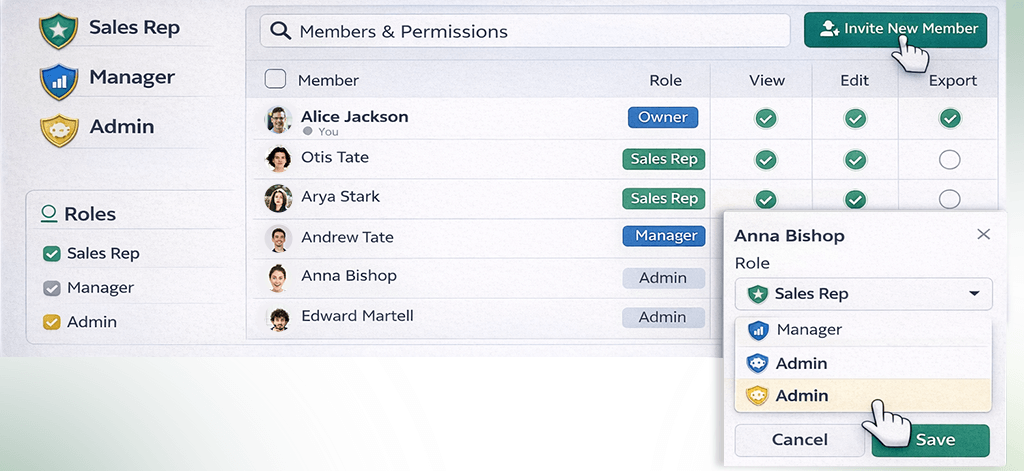Open Otis Tate's Sales Rep role badge
1024x471 pixels.
(x=664, y=159)
